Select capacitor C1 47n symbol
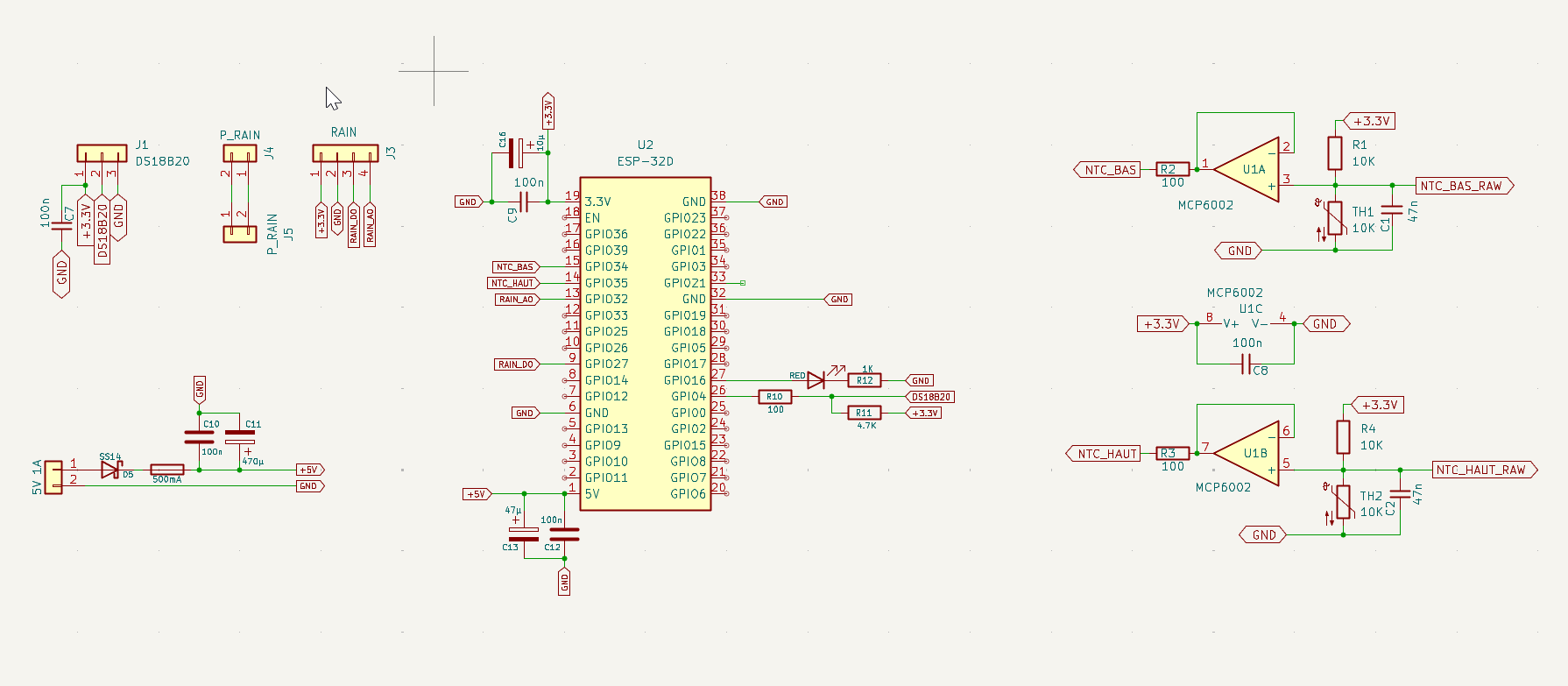Screen dimensions: 1568x686 (x=1392, y=210)
